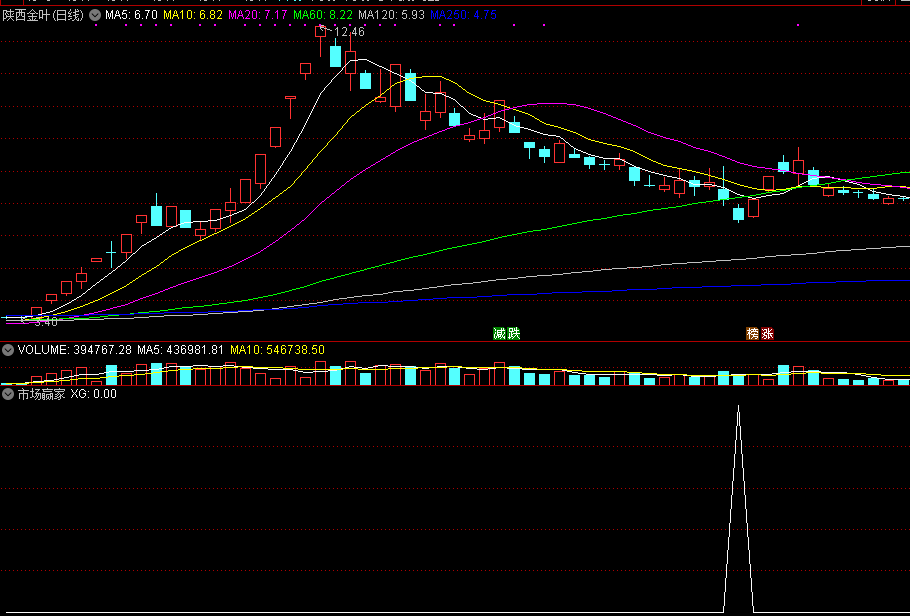Click the yellow MA10: 6.82 label
910x616 pixels.
coord(193,15)
